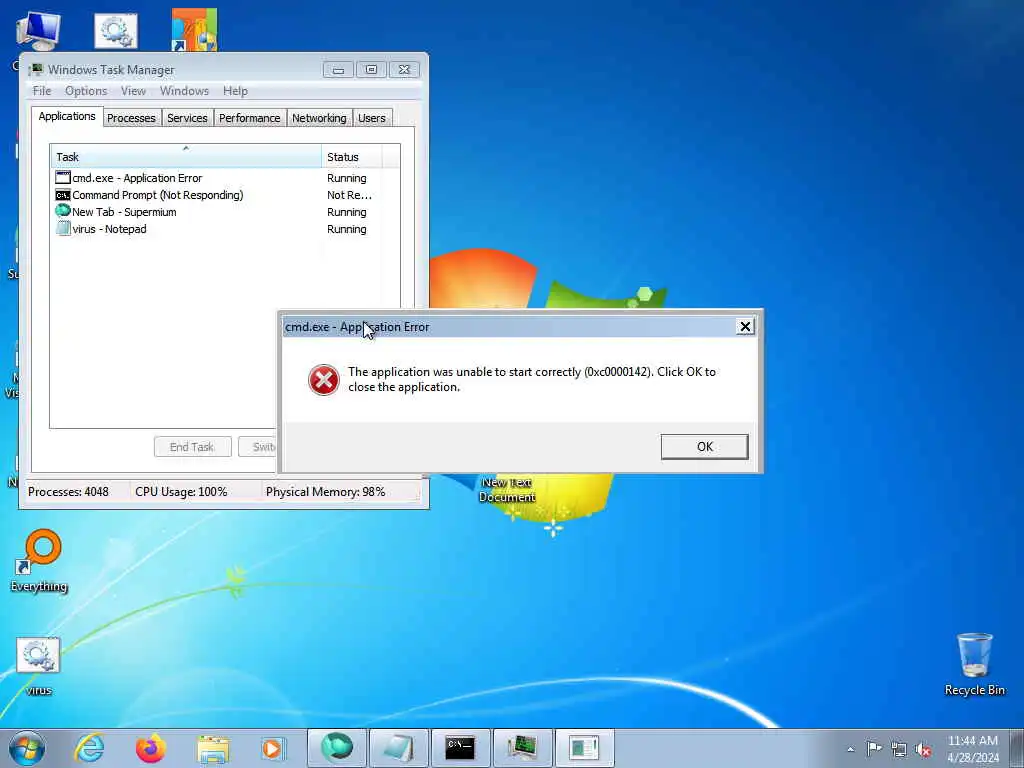Open the Action Center flag icon
The width and height of the screenshot is (1024, 768).
[874, 748]
